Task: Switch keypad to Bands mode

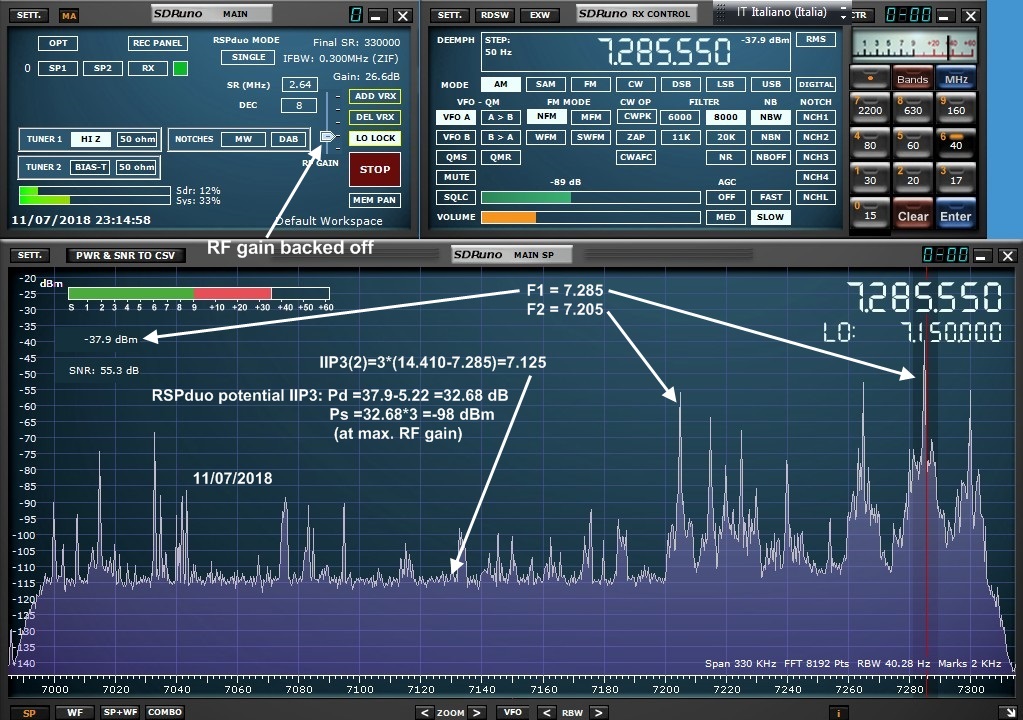Action: point(912,78)
